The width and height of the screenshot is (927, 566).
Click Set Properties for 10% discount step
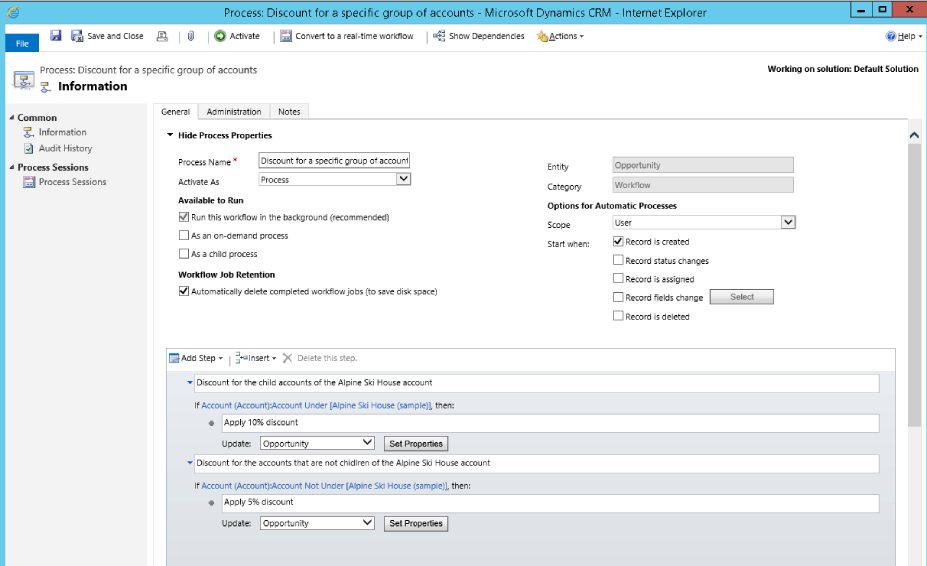coord(415,443)
